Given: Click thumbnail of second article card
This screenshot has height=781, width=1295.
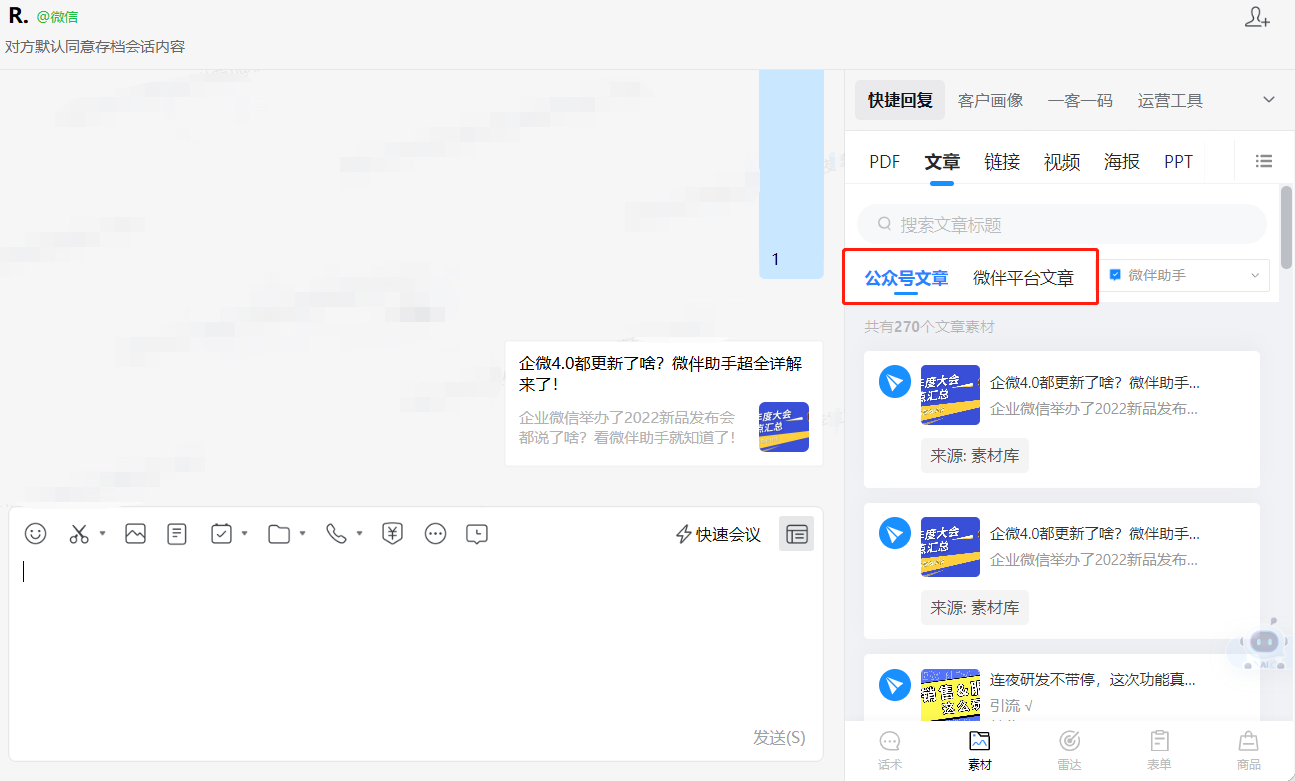Looking at the screenshot, I should [950, 547].
